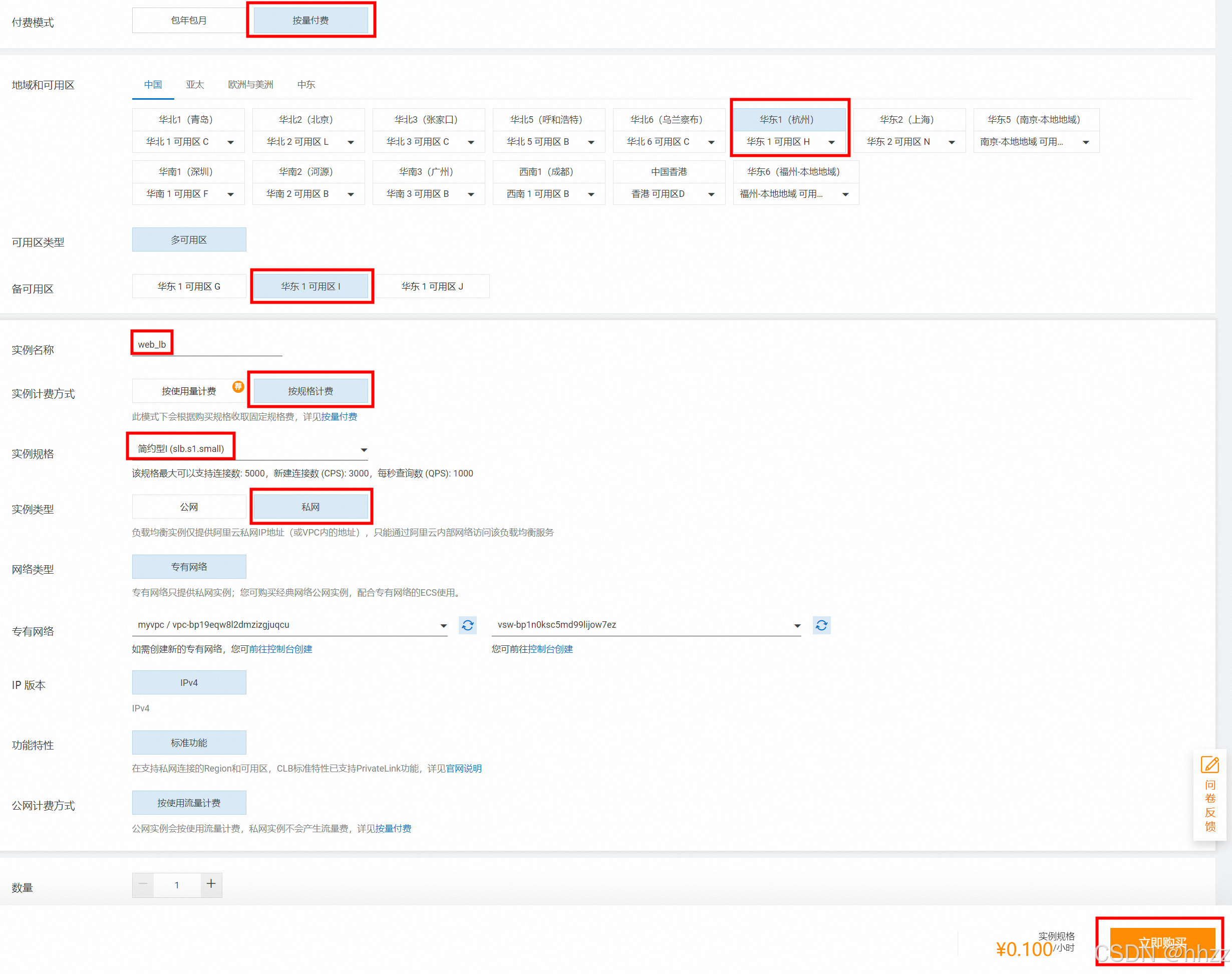Select backup zone 华东 1 可用区 J

[x=432, y=286]
